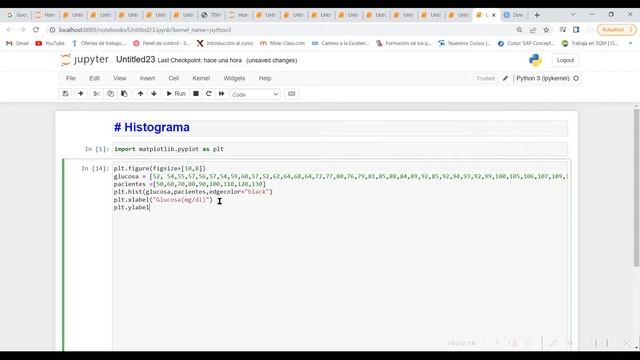Rename the notebook title Untitled23
Image resolution: width=640 pixels, height=360 pixels.
point(136,60)
